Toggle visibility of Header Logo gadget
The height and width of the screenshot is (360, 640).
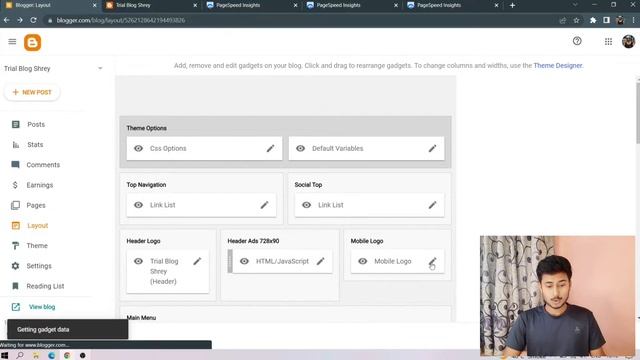pyautogui.click(x=138, y=261)
